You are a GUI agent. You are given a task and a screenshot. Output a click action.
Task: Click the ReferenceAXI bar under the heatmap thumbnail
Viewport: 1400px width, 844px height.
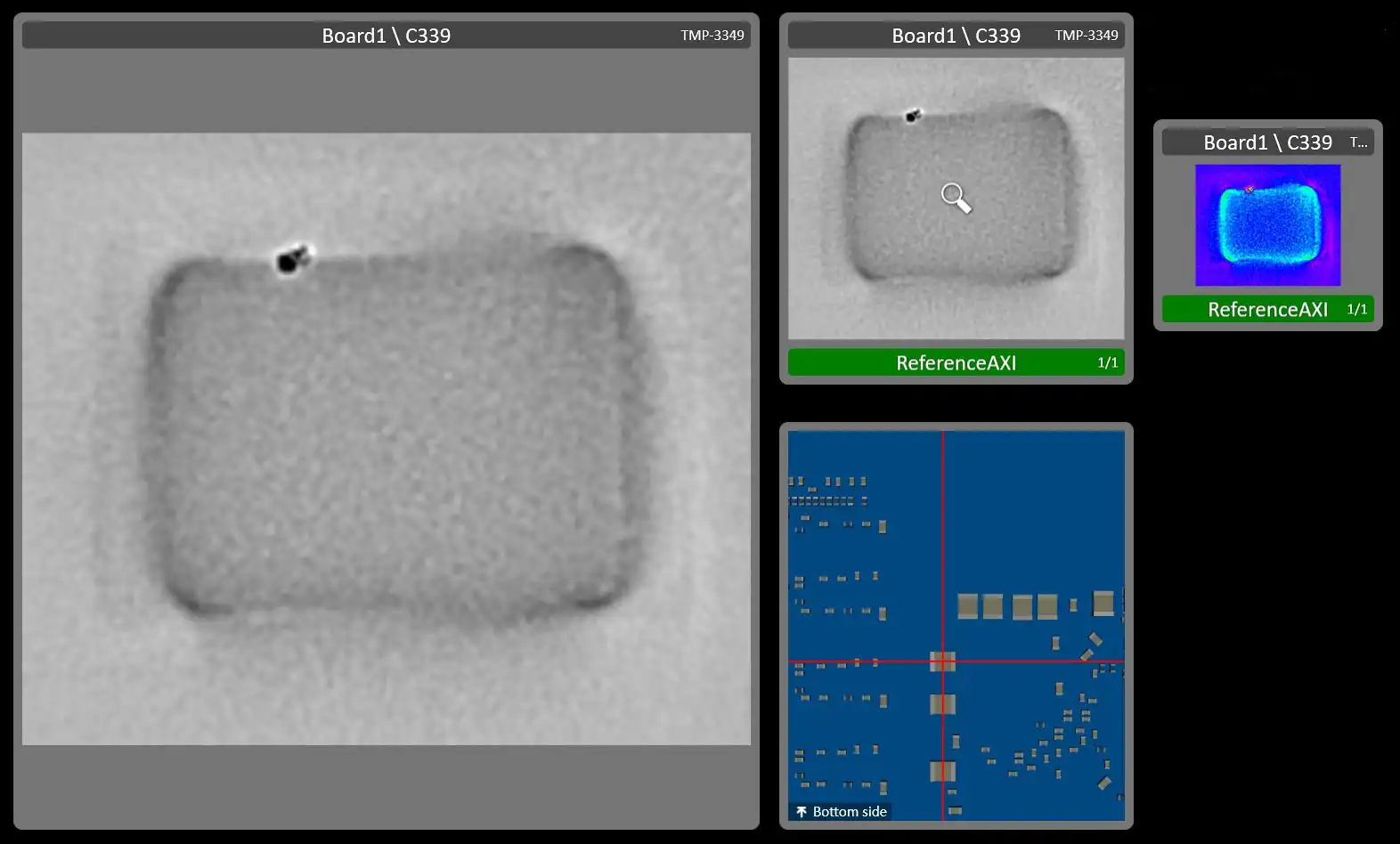click(1268, 309)
